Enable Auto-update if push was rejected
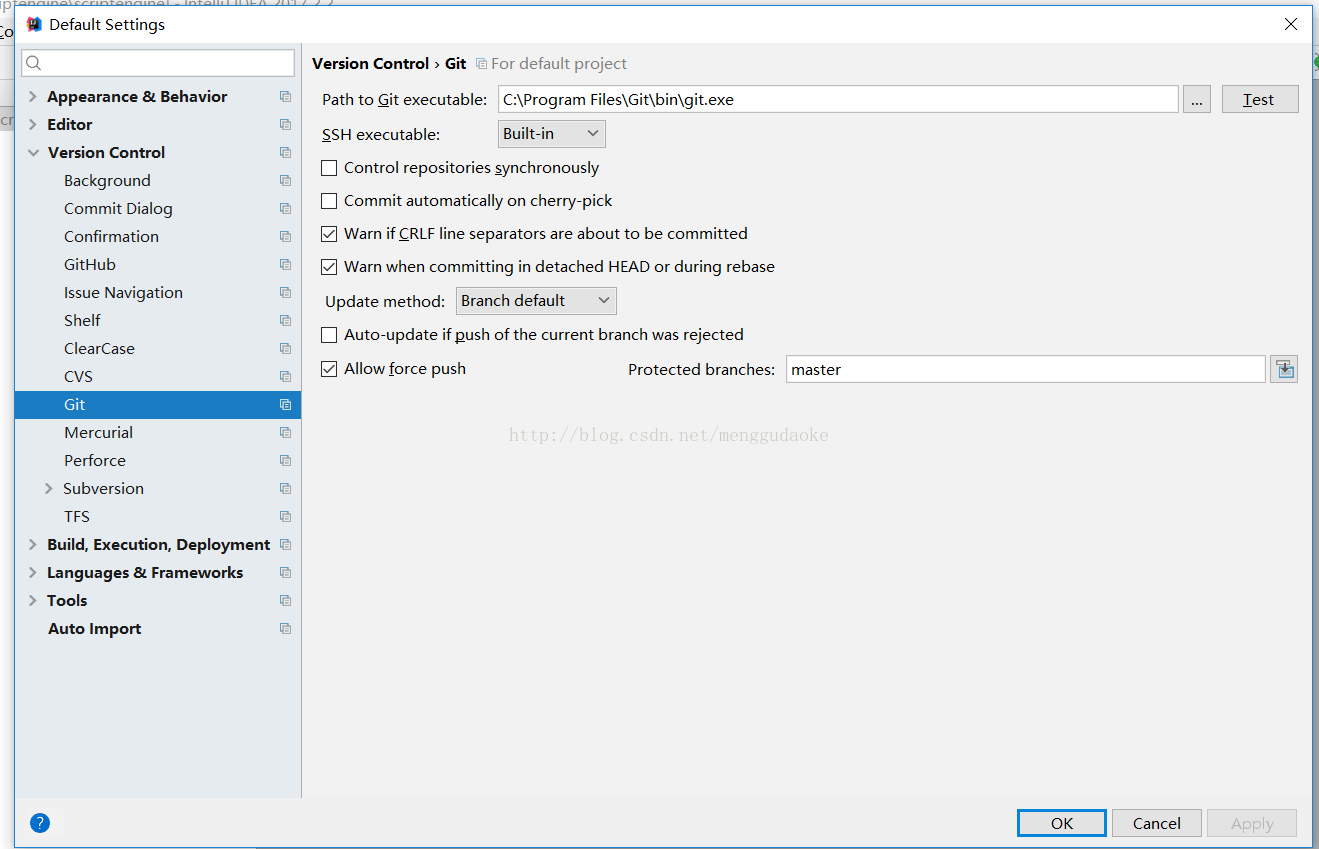This screenshot has width=1319, height=849. pos(329,335)
